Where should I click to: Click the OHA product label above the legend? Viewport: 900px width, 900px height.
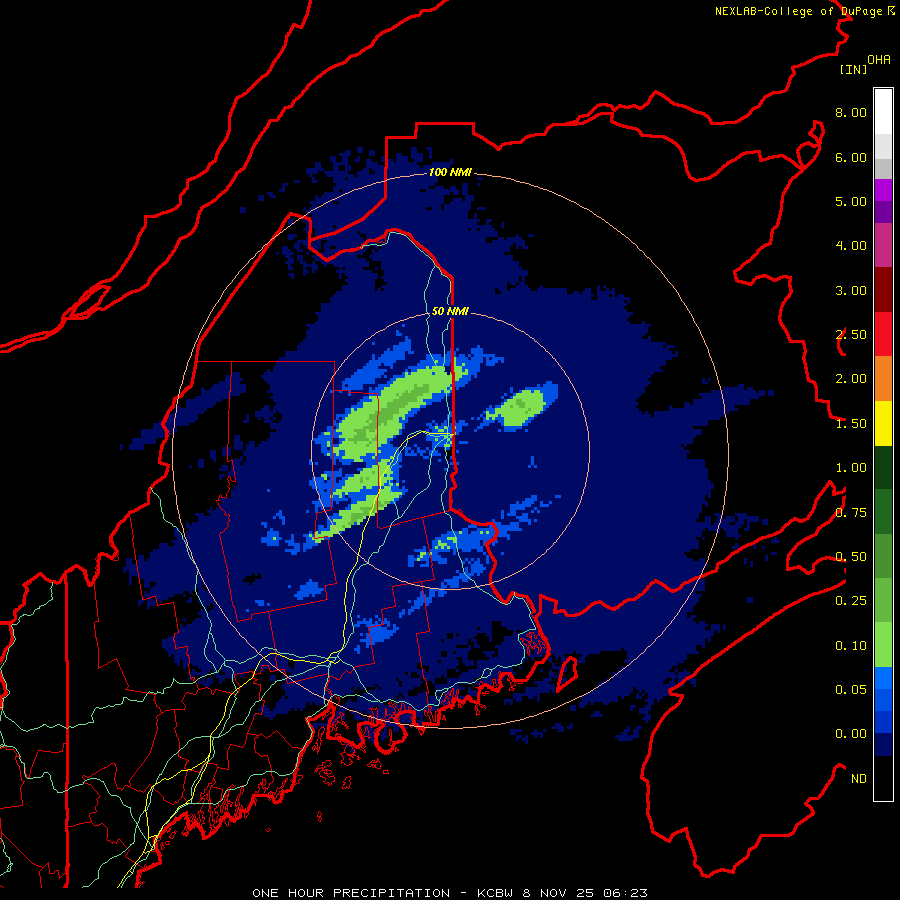point(879,60)
